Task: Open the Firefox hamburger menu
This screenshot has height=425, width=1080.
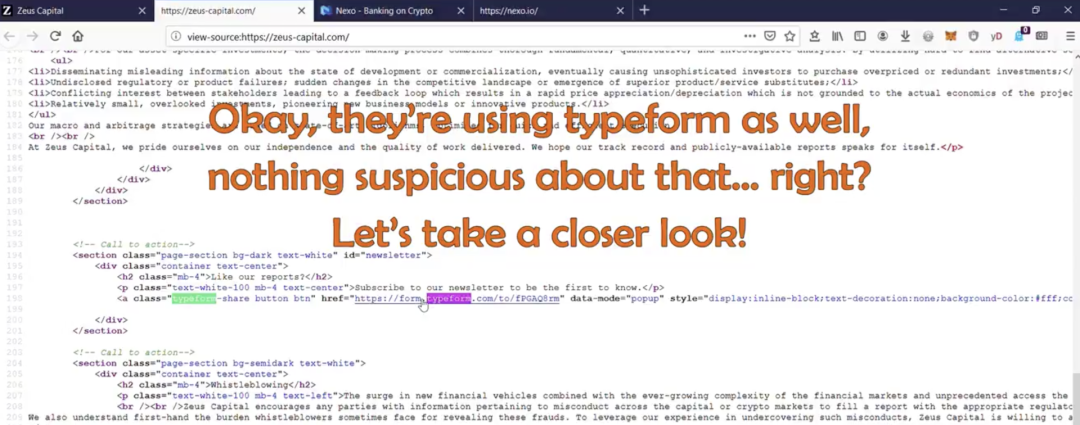Action: [1070, 36]
